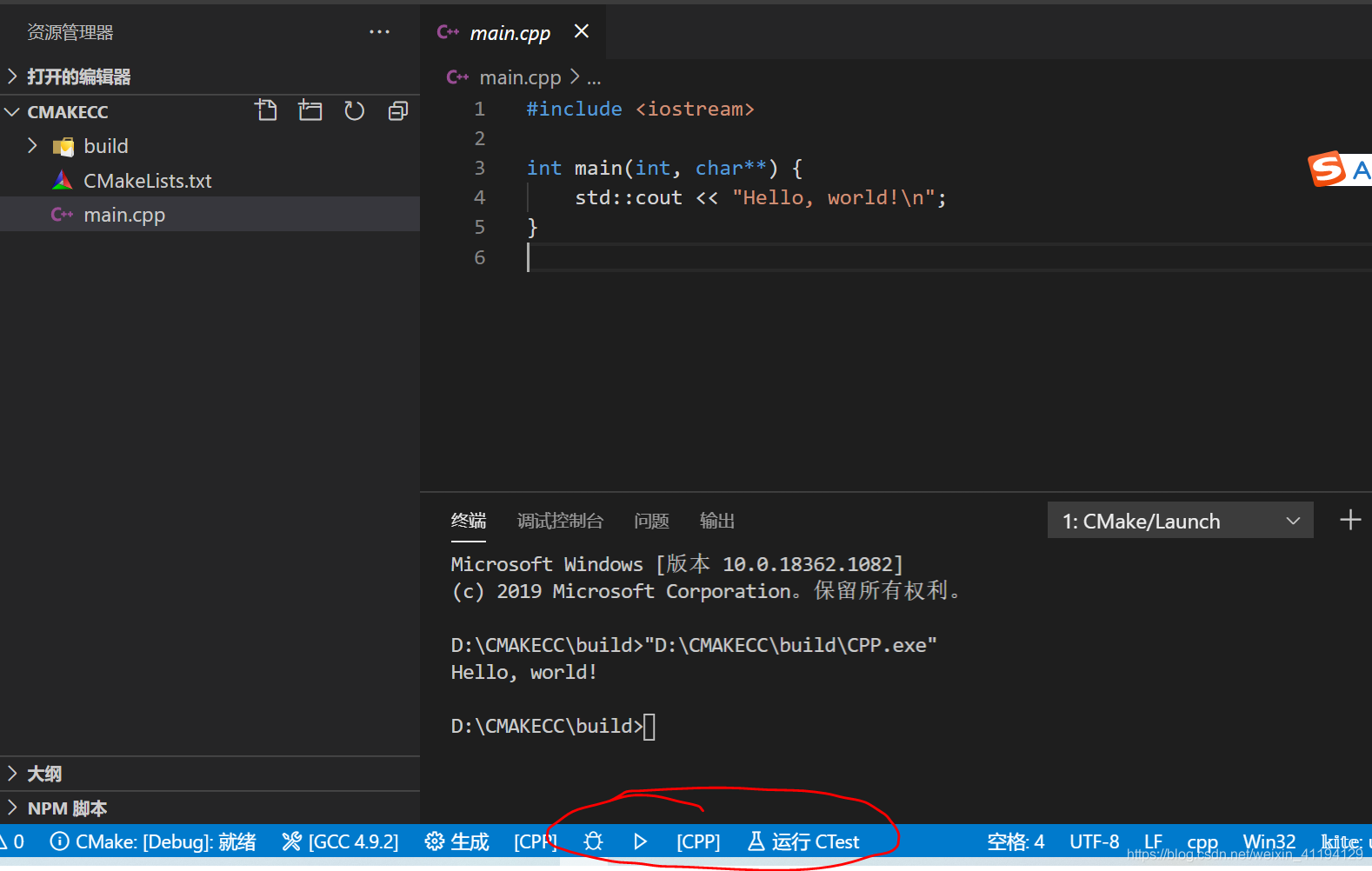Switch to the 终端 terminal tab

(469, 521)
